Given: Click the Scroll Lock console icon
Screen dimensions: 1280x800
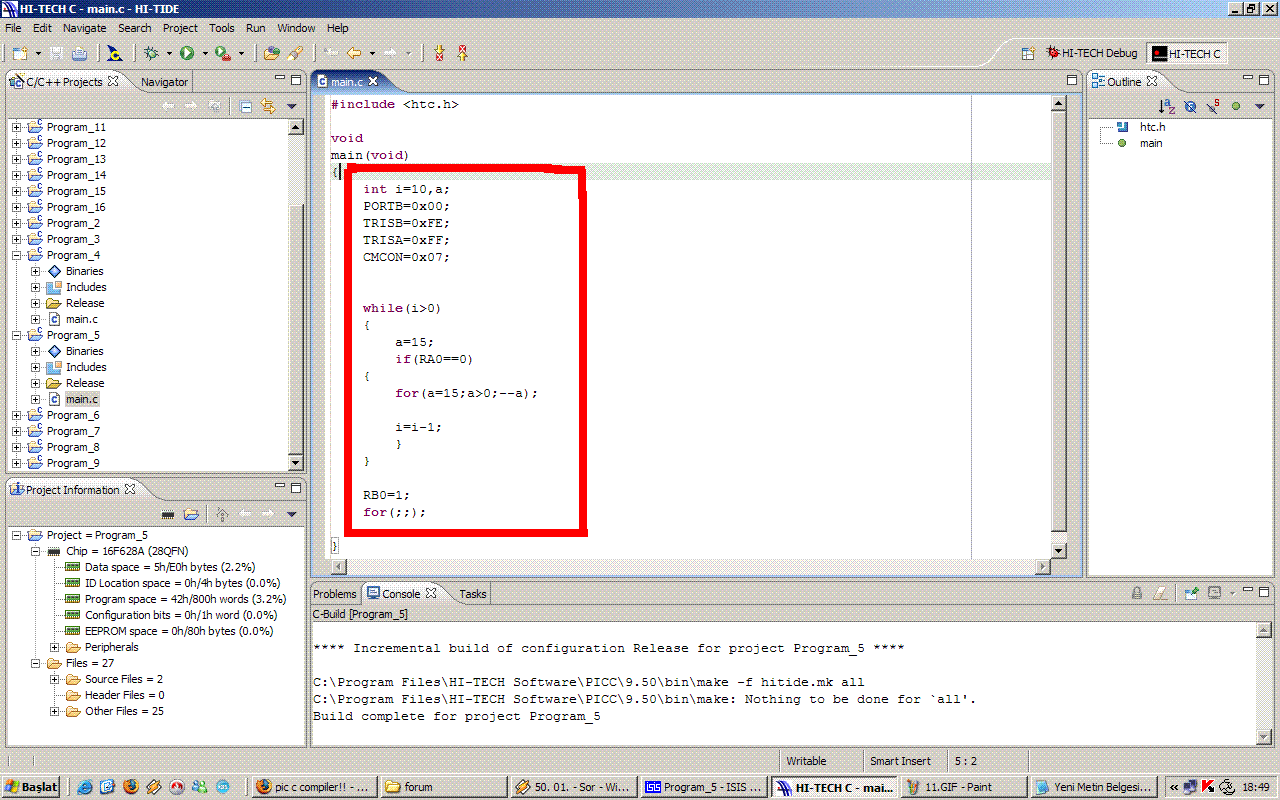Looking at the screenshot, I should pos(1137,593).
